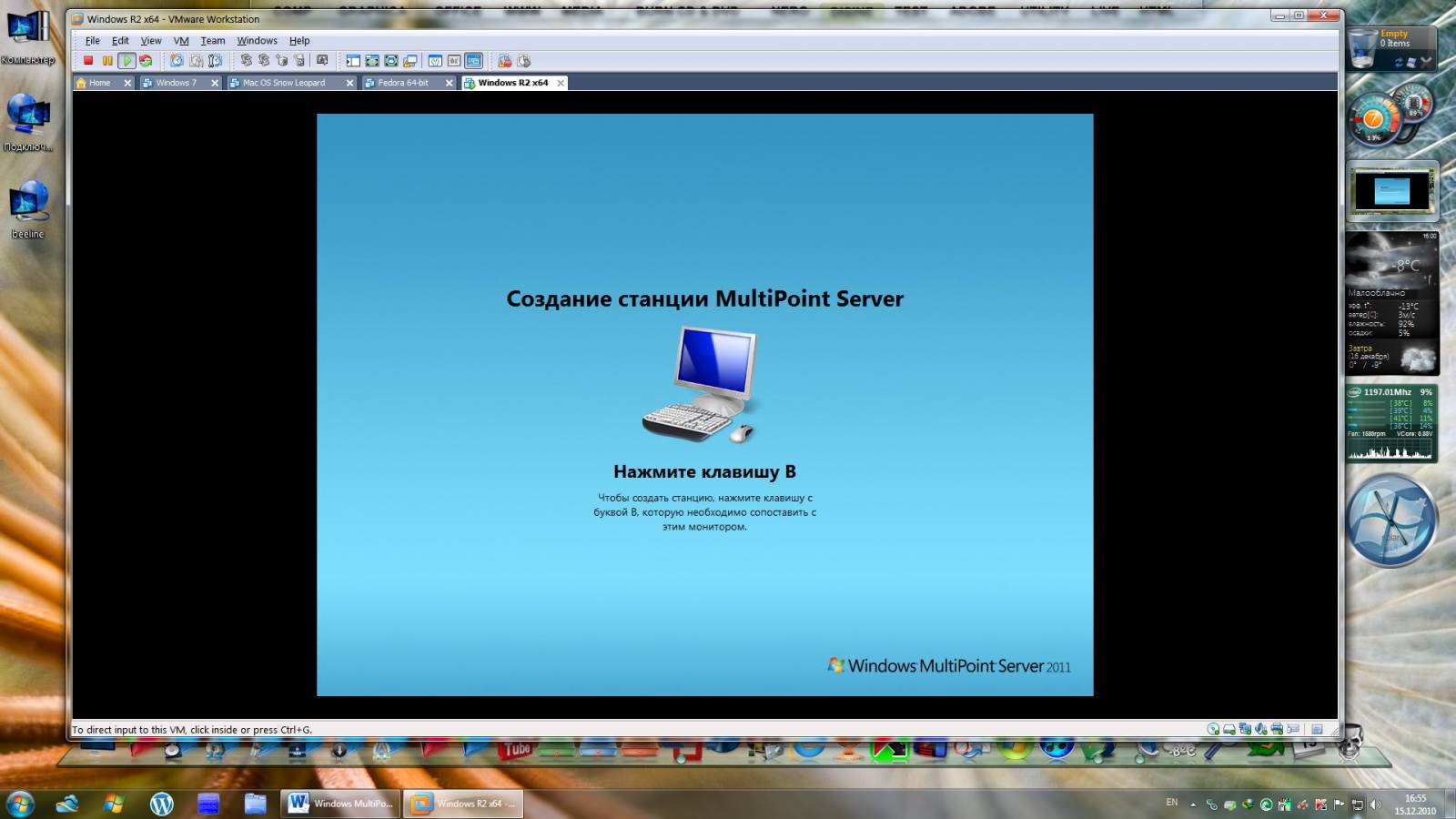The image size is (1456, 819).
Task: Open the beeline desktop icon
Action: pos(28,209)
